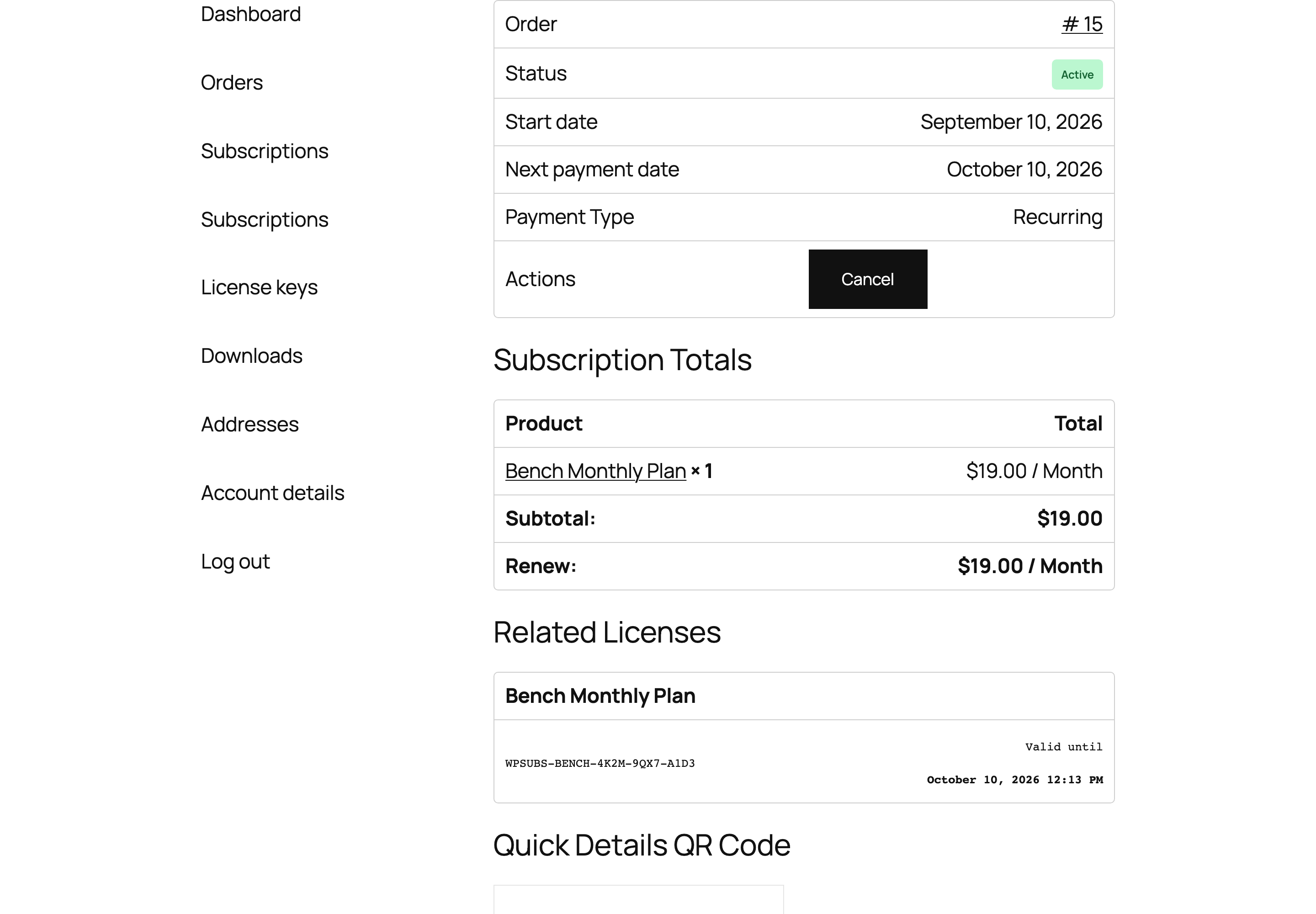
Task: Cancel the subscription with the Cancel button
Action: [868, 279]
